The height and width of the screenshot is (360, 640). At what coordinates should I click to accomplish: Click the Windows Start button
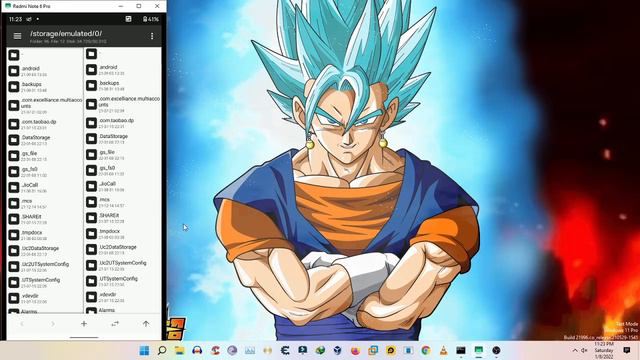click(144, 351)
